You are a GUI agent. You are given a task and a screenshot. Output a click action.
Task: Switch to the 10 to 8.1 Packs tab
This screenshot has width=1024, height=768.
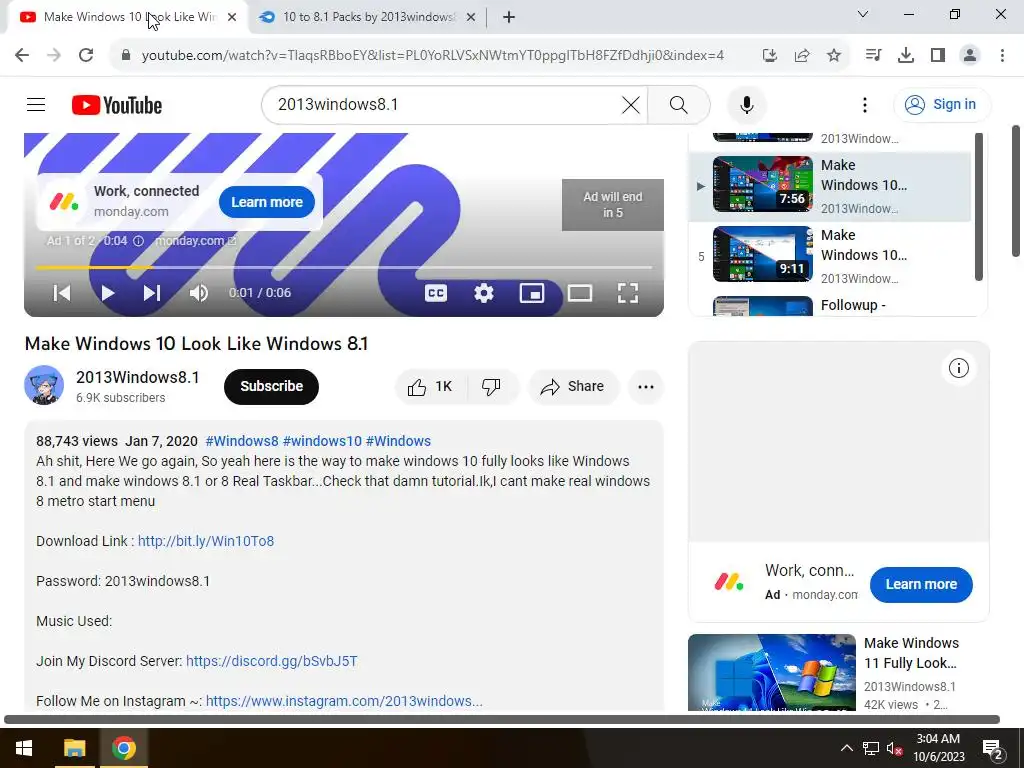tap(368, 17)
